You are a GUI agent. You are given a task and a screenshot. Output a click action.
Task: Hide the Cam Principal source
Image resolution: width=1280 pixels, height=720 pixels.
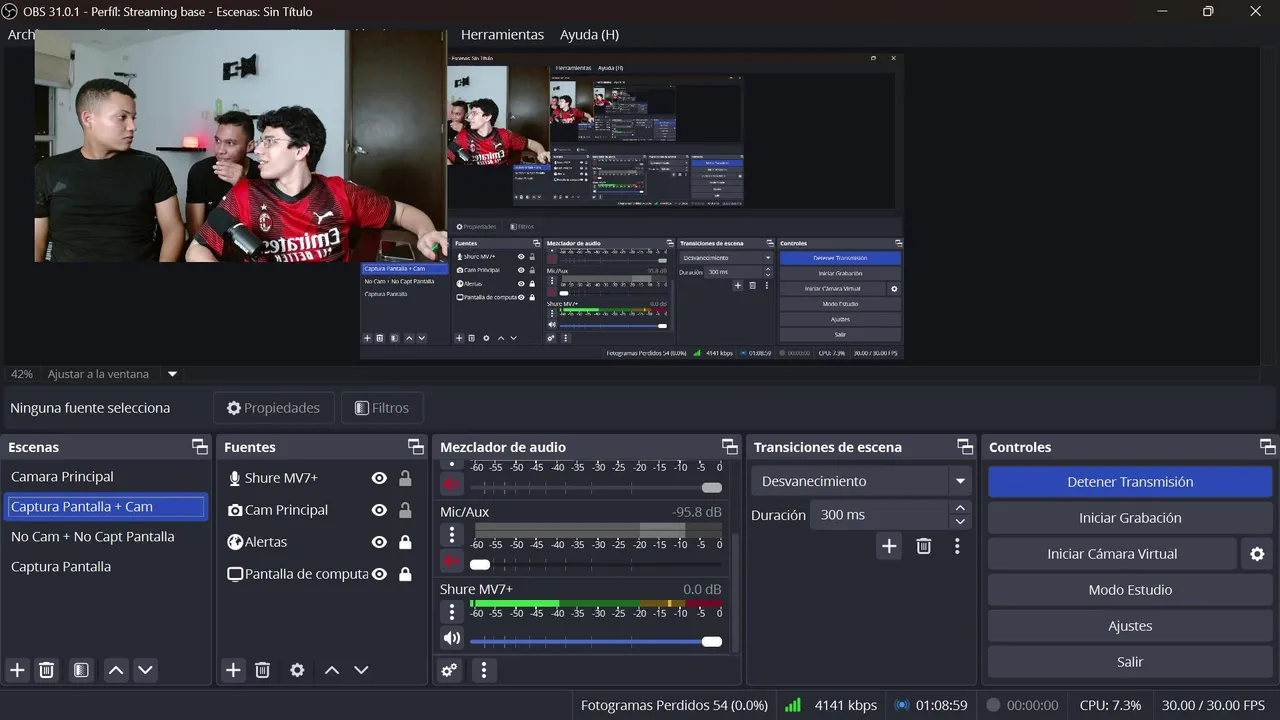(x=379, y=510)
